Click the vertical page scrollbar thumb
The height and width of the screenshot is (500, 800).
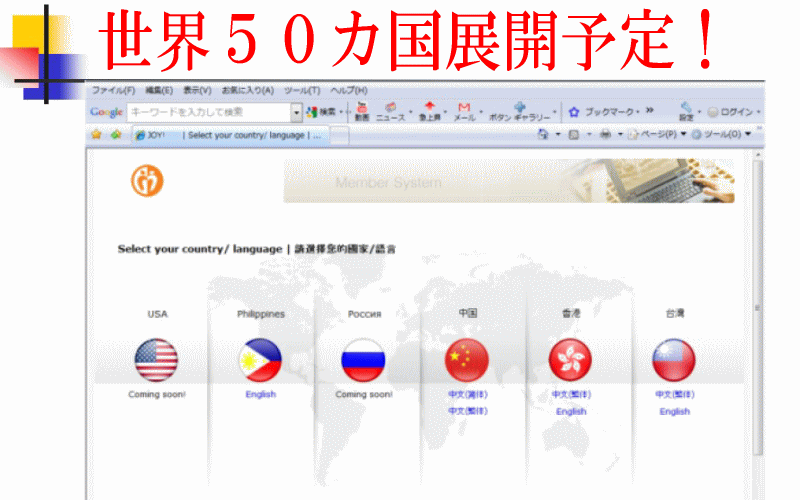pyautogui.click(x=758, y=308)
